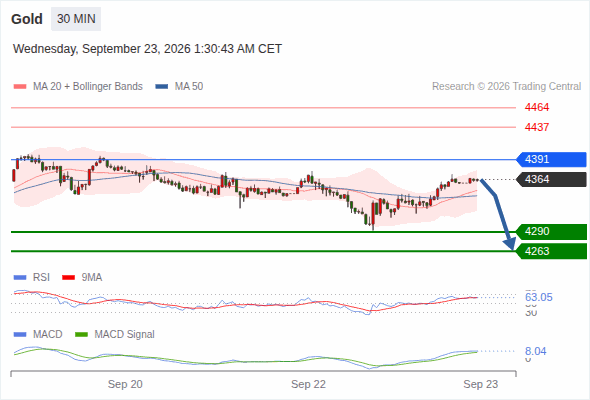The image size is (590, 400).
Task: Click the 4263 green support tag
Action: coord(551,251)
